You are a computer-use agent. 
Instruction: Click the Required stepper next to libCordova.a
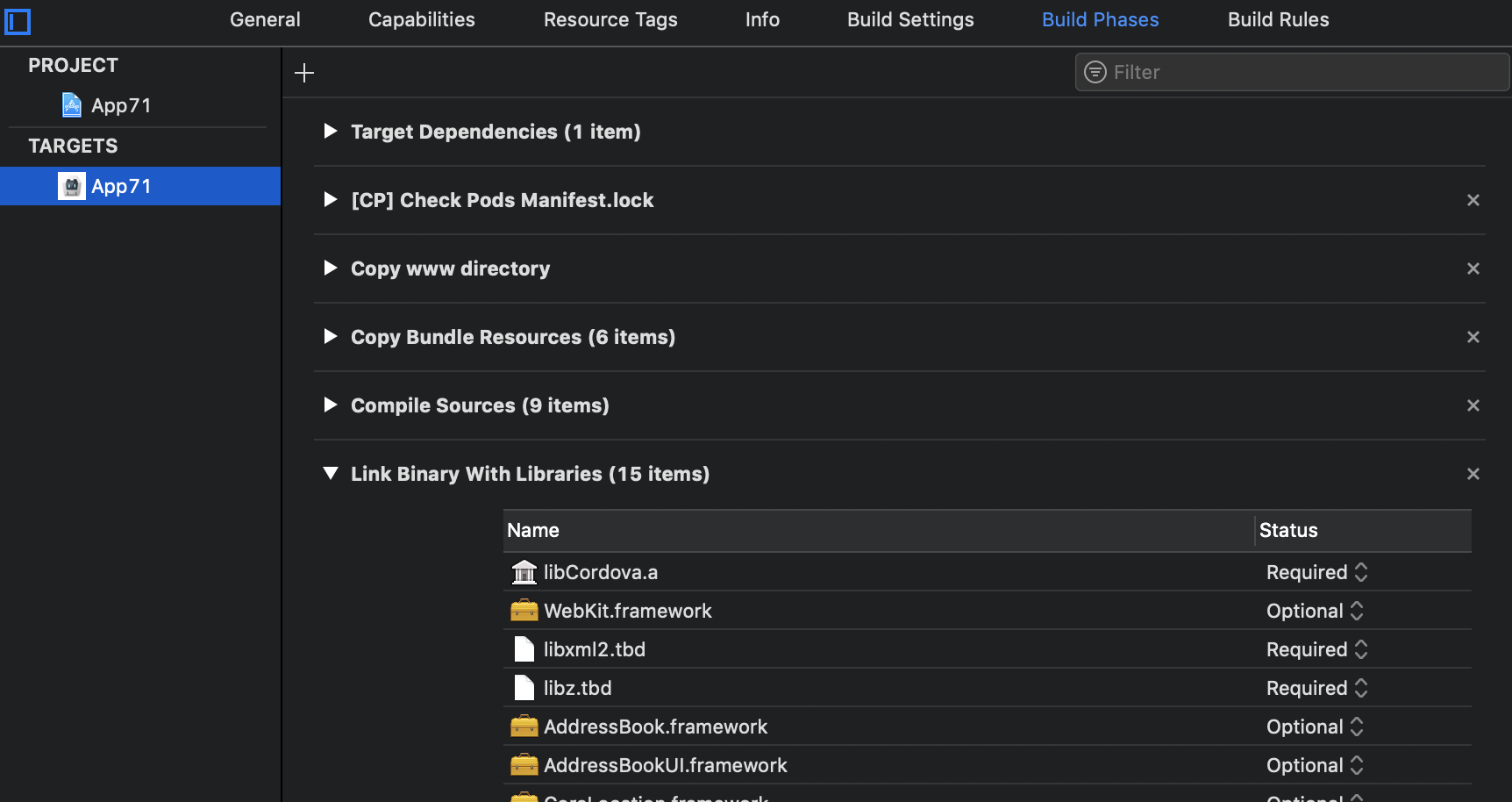coord(1360,572)
